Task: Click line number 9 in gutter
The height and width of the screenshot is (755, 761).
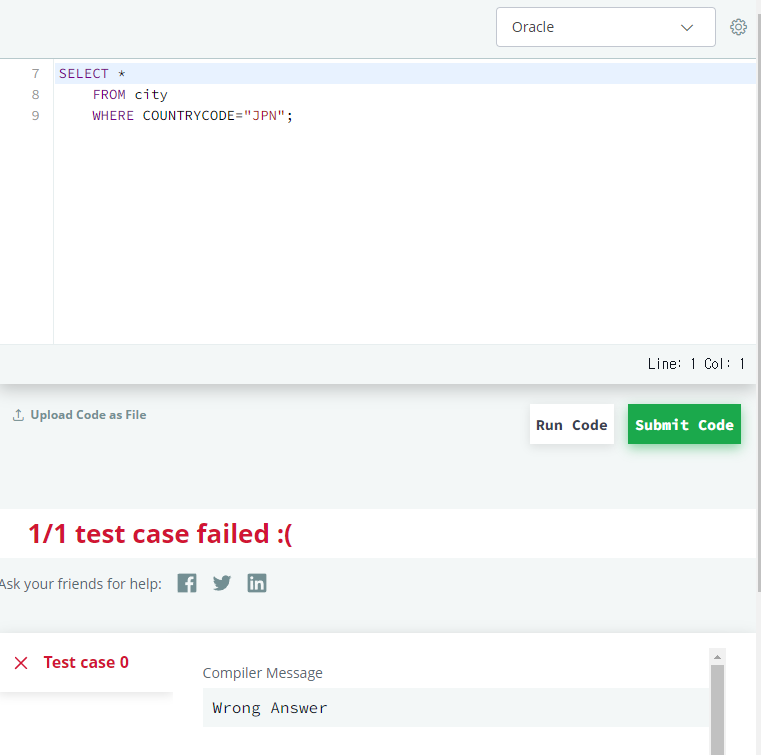Action: [35, 116]
